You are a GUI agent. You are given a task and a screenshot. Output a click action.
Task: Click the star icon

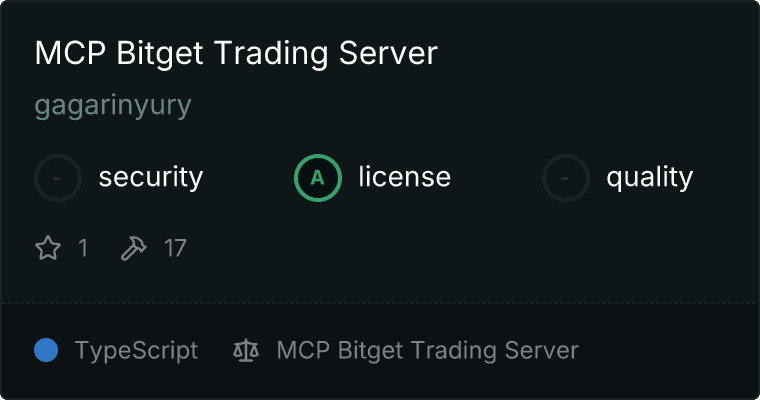tap(48, 248)
